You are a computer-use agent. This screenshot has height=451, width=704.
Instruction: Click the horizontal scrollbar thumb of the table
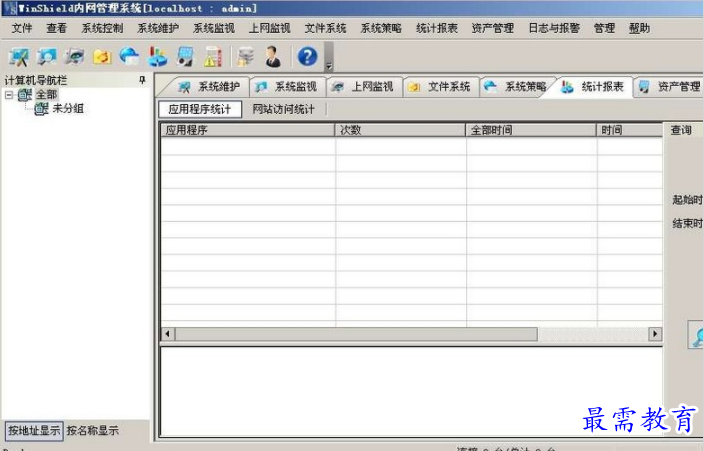(356, 334)
